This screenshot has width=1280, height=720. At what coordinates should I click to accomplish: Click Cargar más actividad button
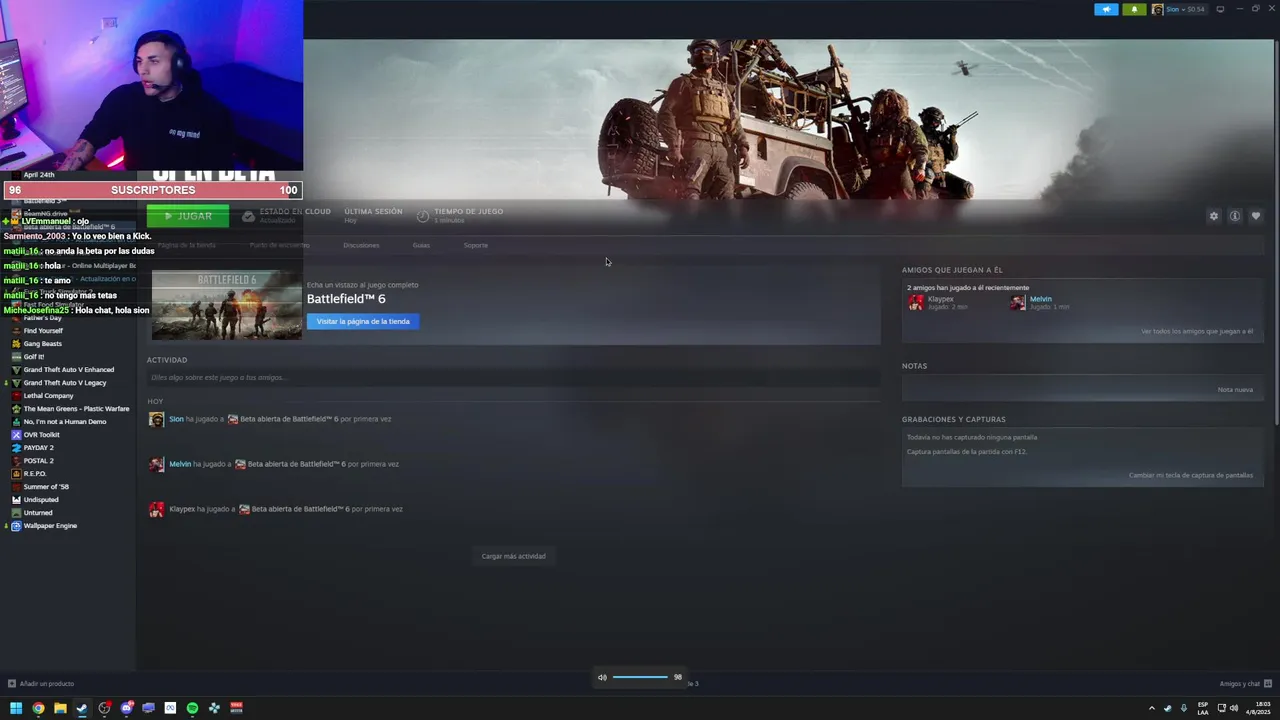[x=513, y=556]
